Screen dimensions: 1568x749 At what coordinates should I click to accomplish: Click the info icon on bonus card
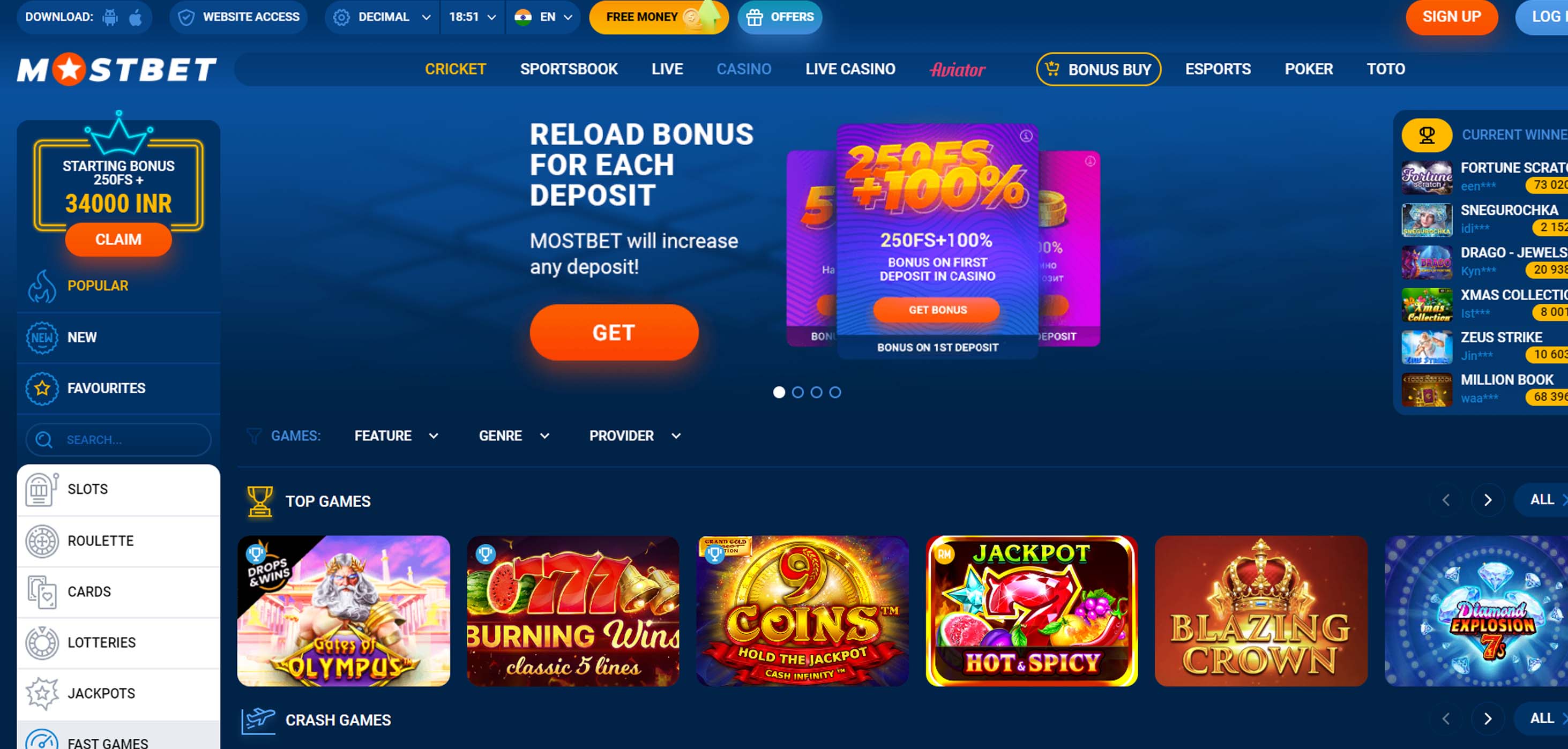point(1026,136)
